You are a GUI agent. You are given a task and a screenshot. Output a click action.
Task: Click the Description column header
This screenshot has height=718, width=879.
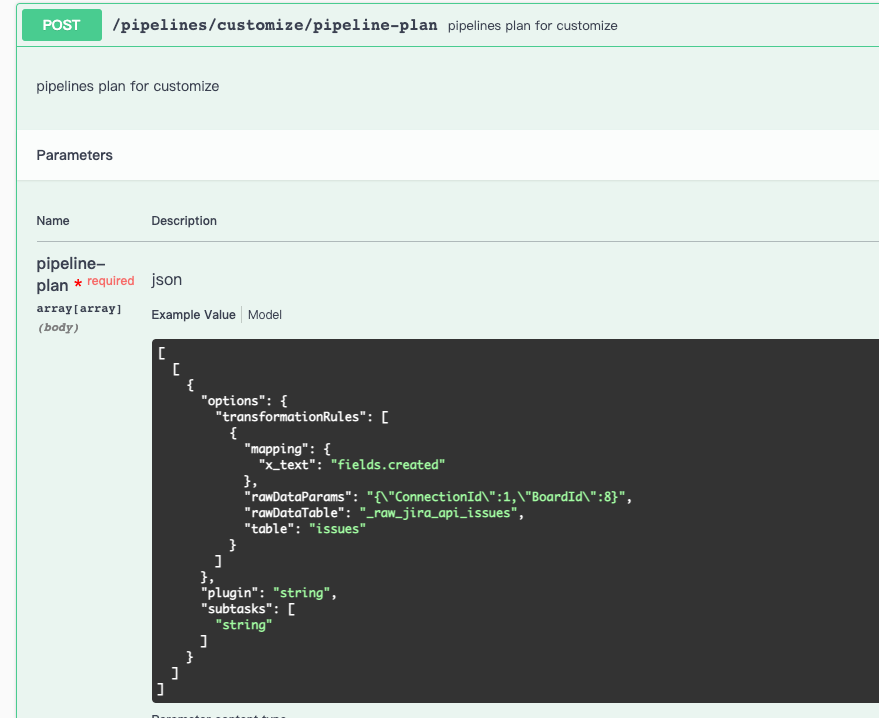click(184, 221)
